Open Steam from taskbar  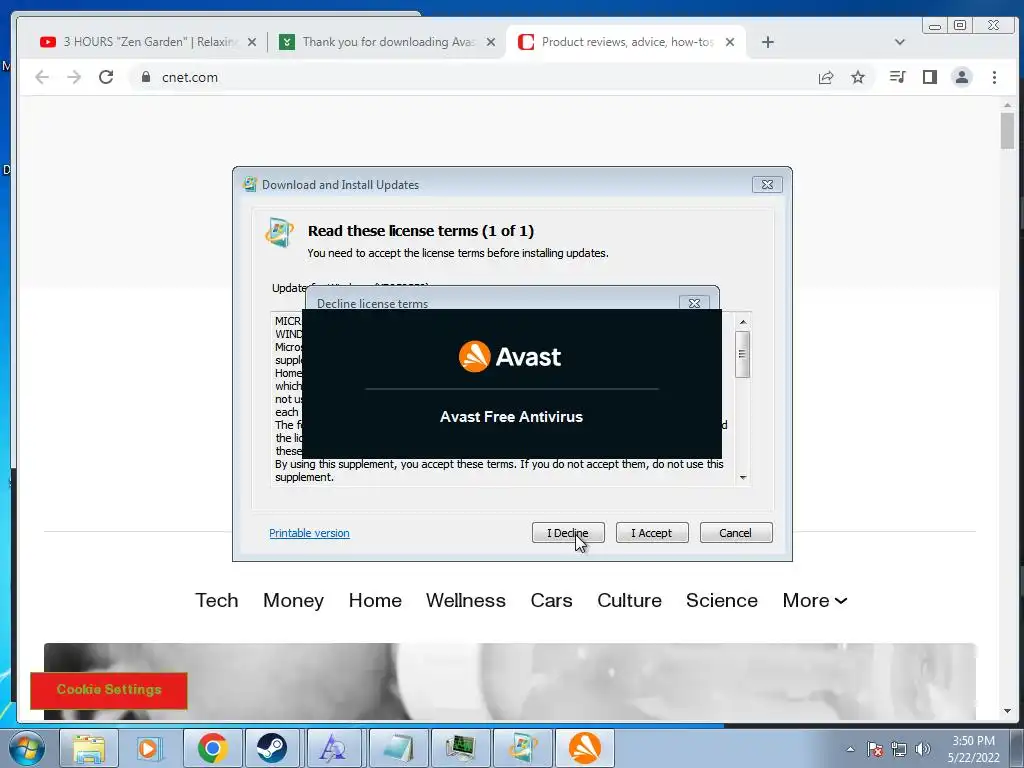(x=272, y=748)
